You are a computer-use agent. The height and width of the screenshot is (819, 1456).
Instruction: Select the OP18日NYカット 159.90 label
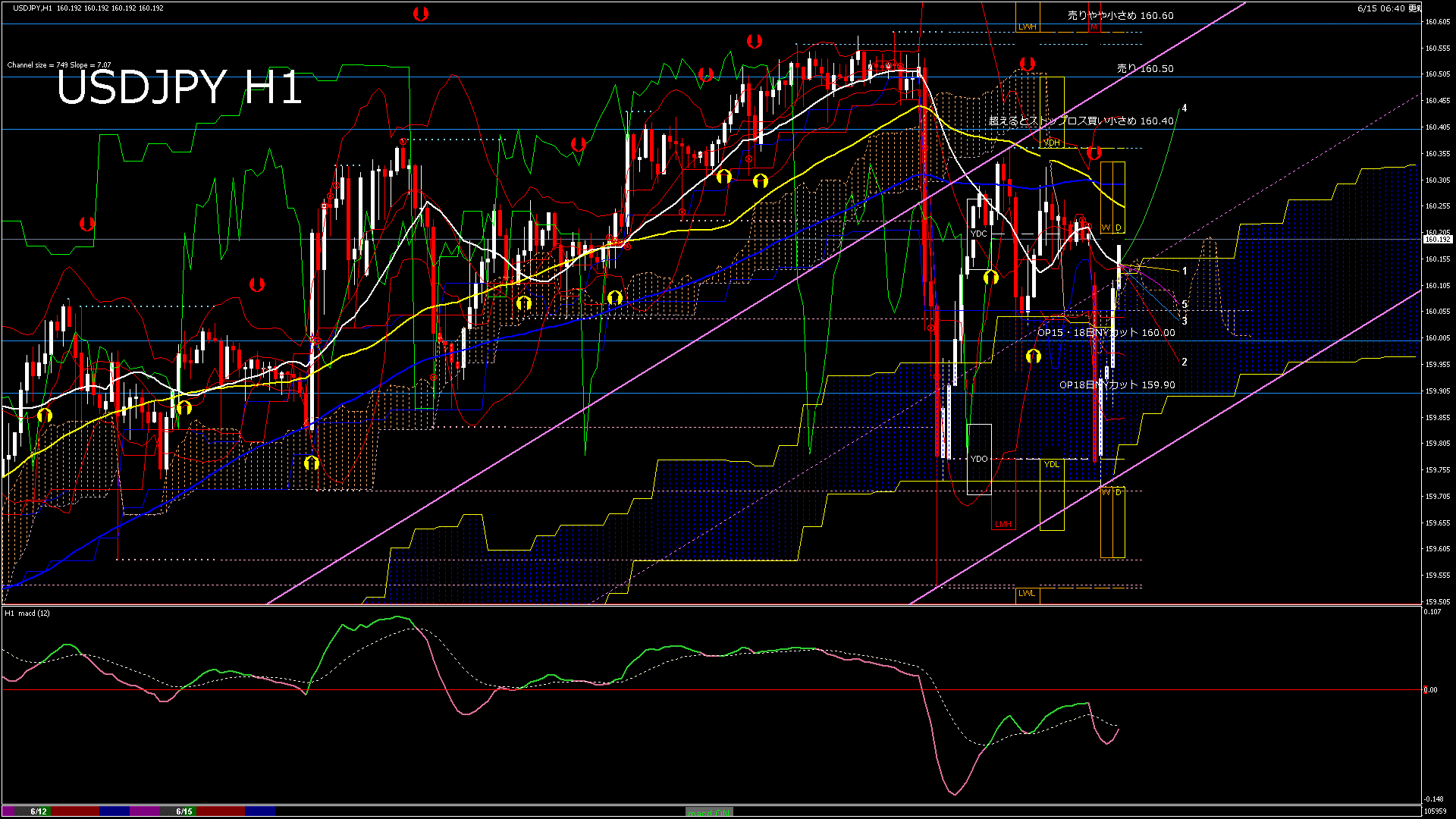coord(1117,384)
